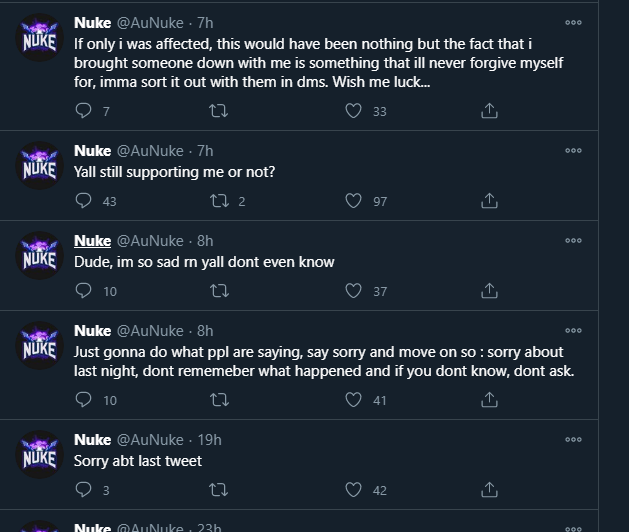Reply to the "Dude, im so sad" tweet
Image resolution: width=629 pixels, height=532 pixels.
pyautogui.click(x=84, y=291)
